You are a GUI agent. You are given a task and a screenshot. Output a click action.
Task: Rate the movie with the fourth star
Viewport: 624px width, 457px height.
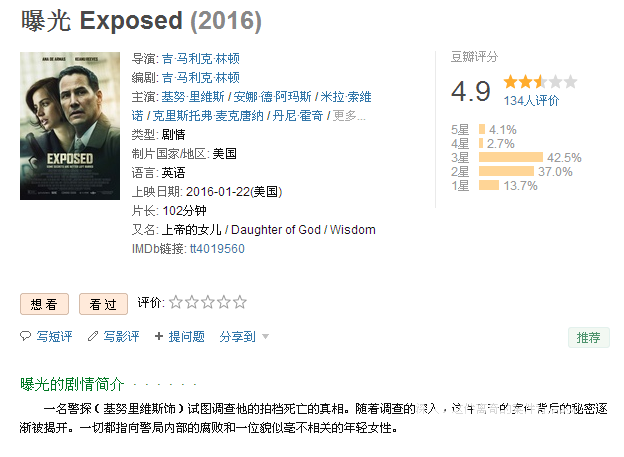[224, 303]
